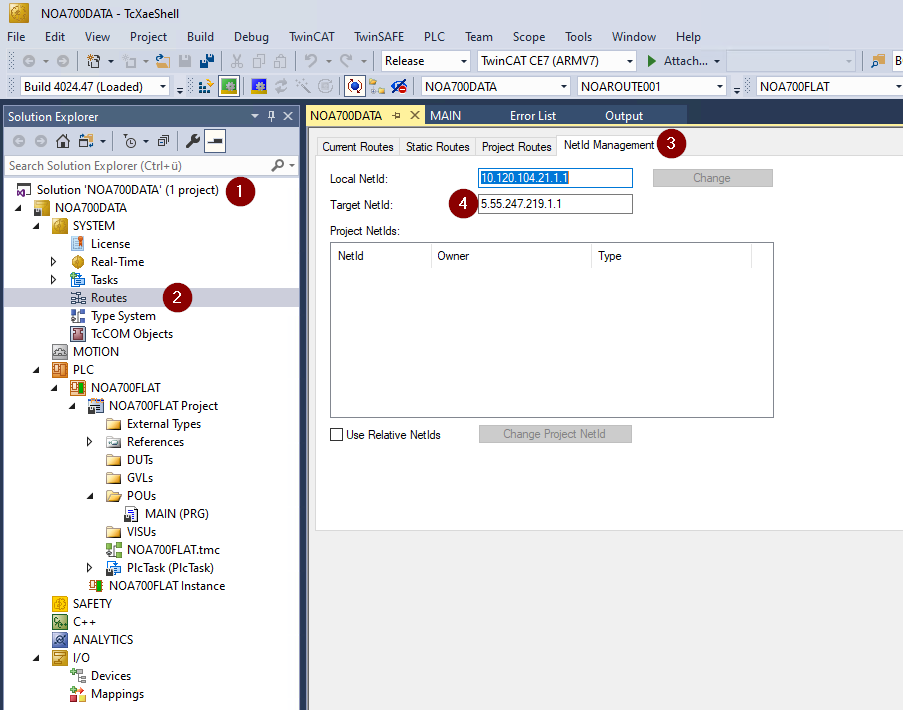903x710 pixels.
Task: Click the Restart TwinCAT Config Mode icon
Action: click(x=259, y=87)
